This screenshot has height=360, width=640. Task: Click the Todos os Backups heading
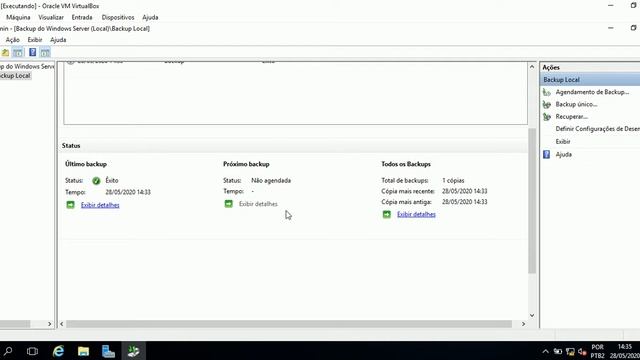(x=406, y=164)
